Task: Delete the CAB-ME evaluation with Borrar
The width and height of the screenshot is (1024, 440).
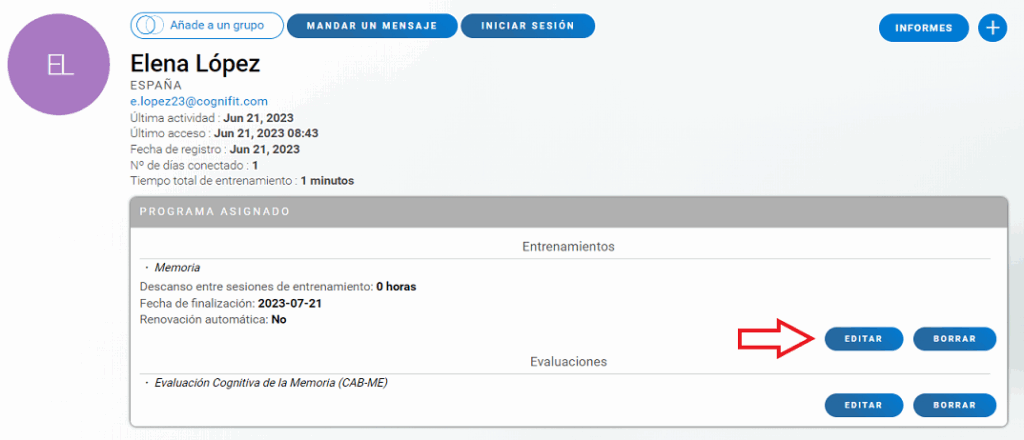Action: (954, 405)
